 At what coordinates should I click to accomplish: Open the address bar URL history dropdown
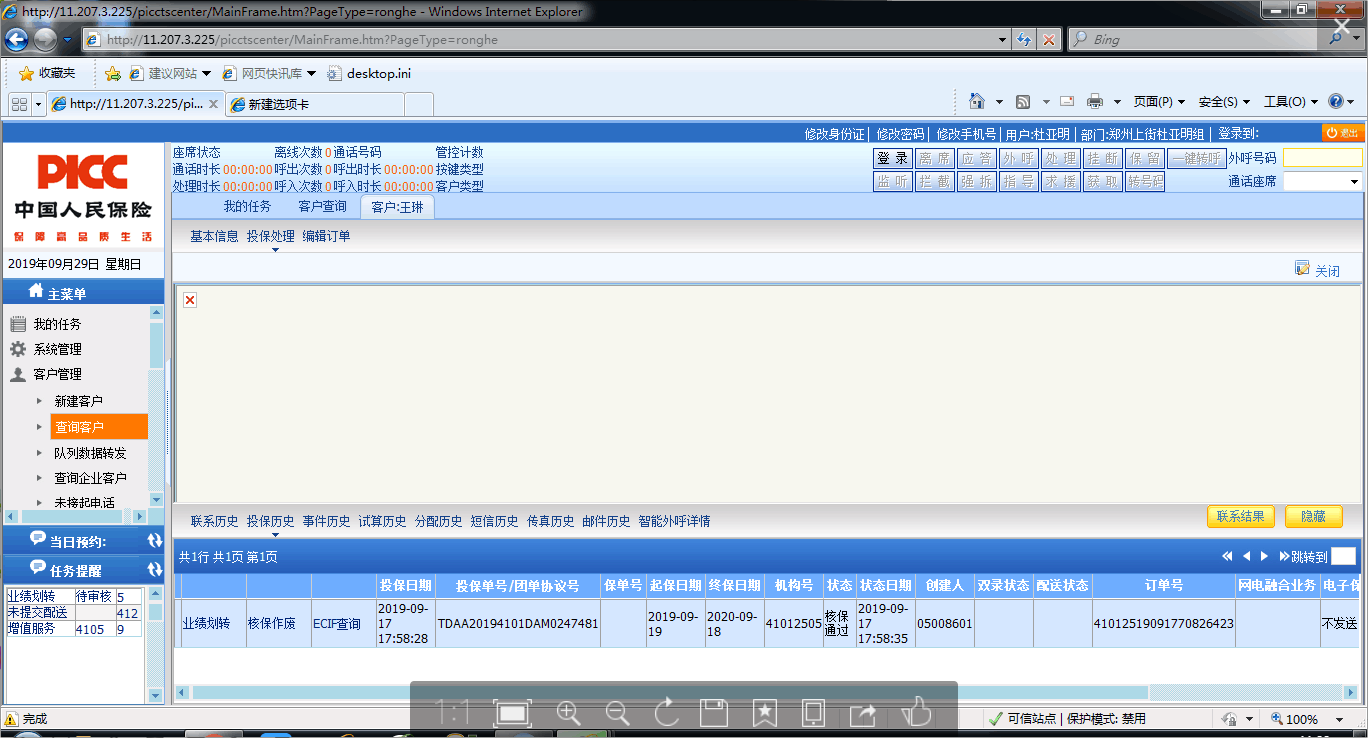coord(1003,40)
